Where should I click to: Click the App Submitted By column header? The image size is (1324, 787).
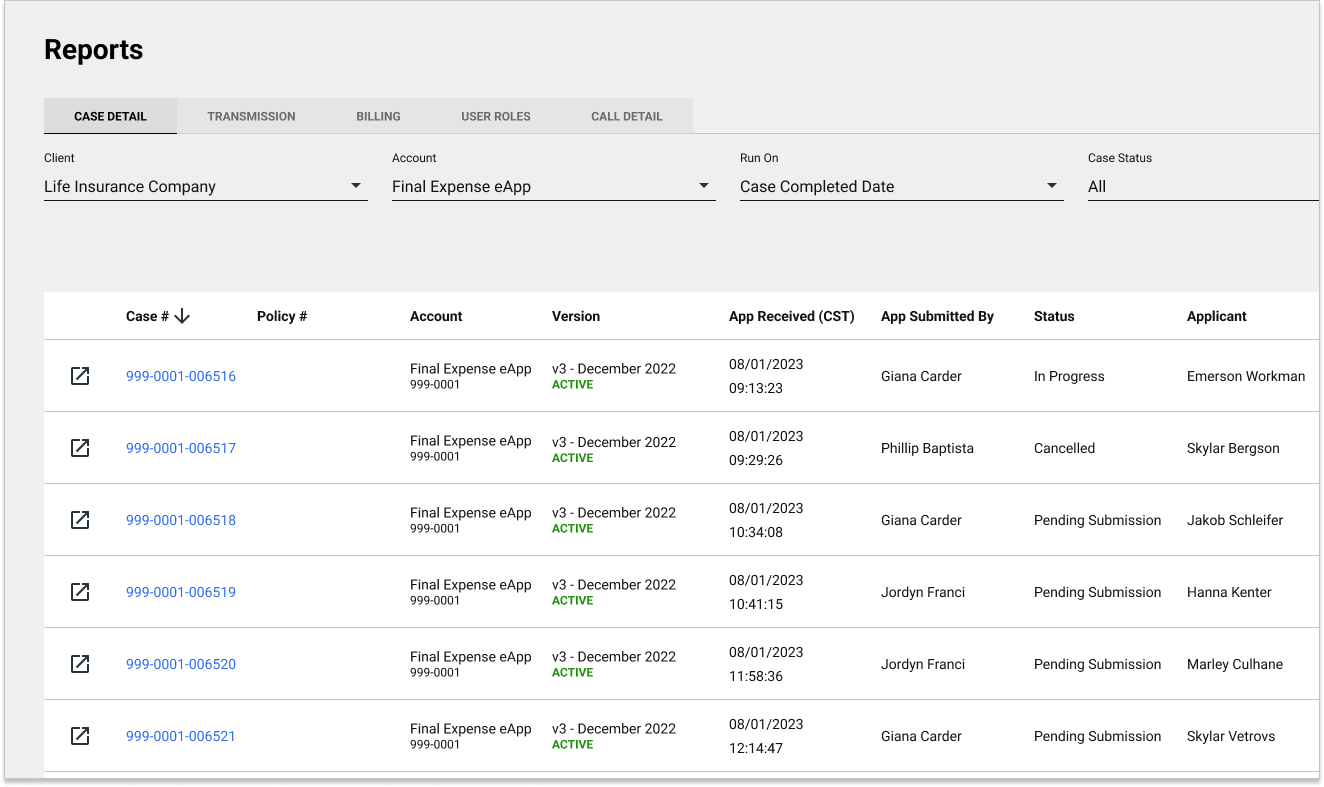point(937,316)
